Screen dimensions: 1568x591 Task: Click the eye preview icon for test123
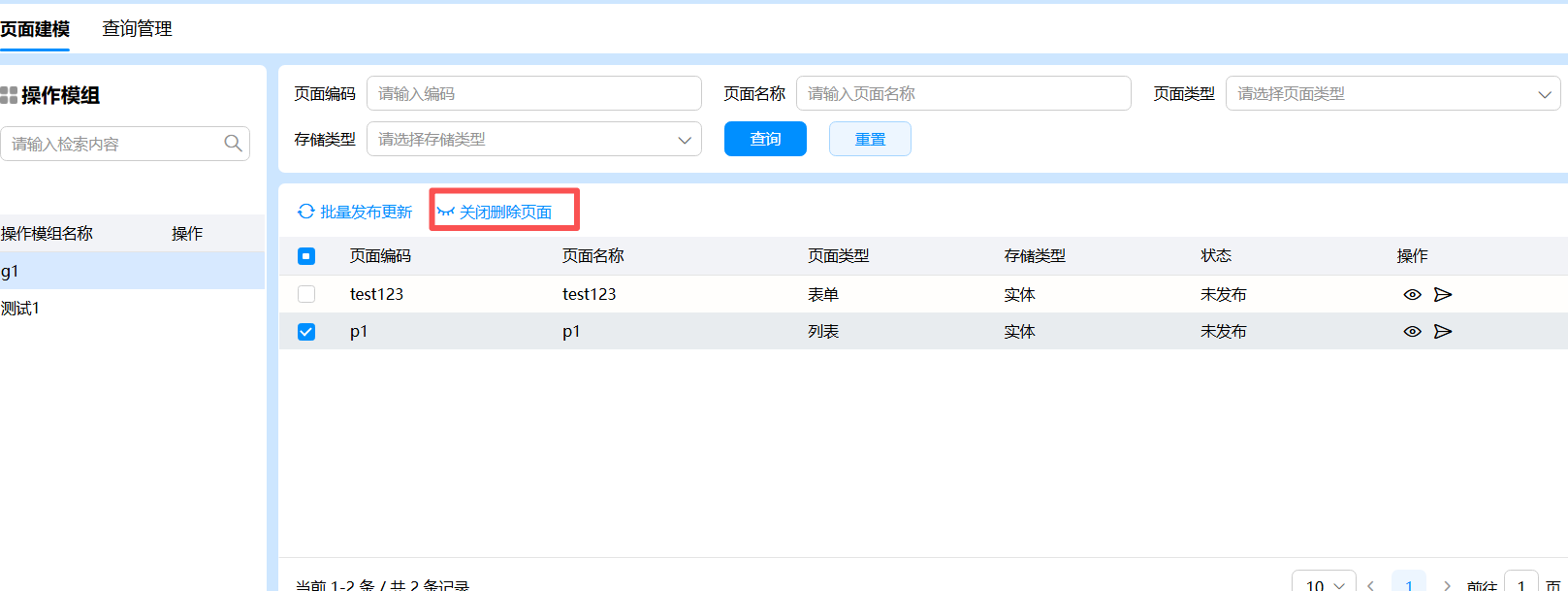1412,295
